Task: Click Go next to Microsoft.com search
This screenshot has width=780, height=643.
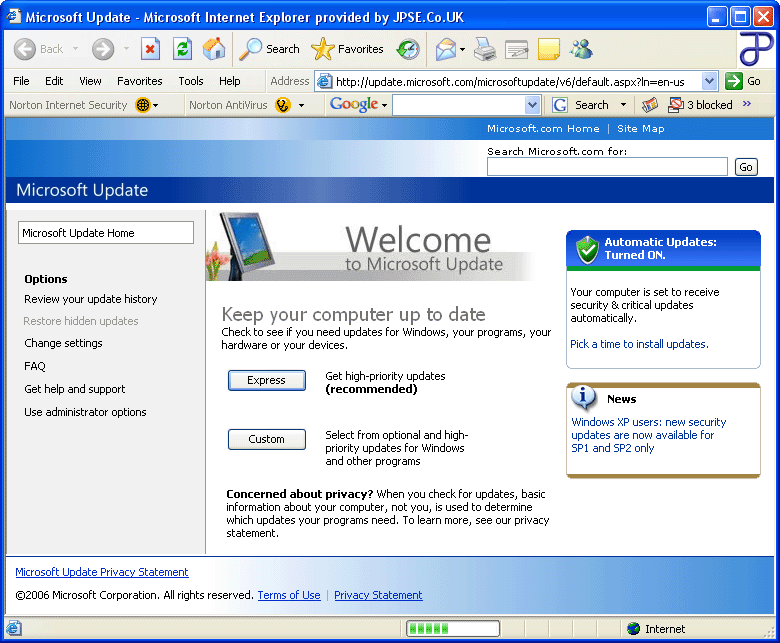Action: pyautogui.click(x=746, y=167)
